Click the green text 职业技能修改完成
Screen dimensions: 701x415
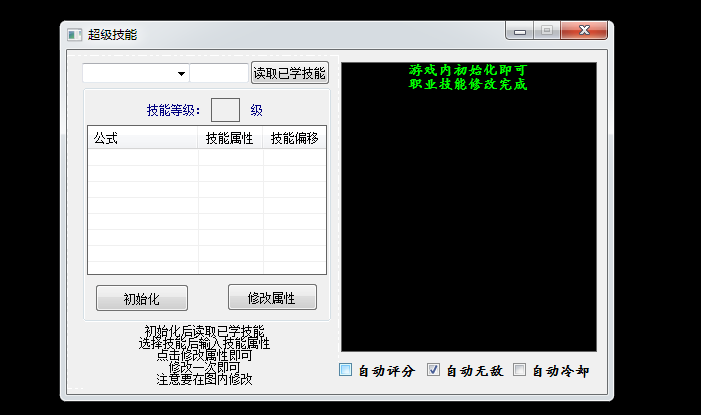pyautogui.click(x=468, y=84)
